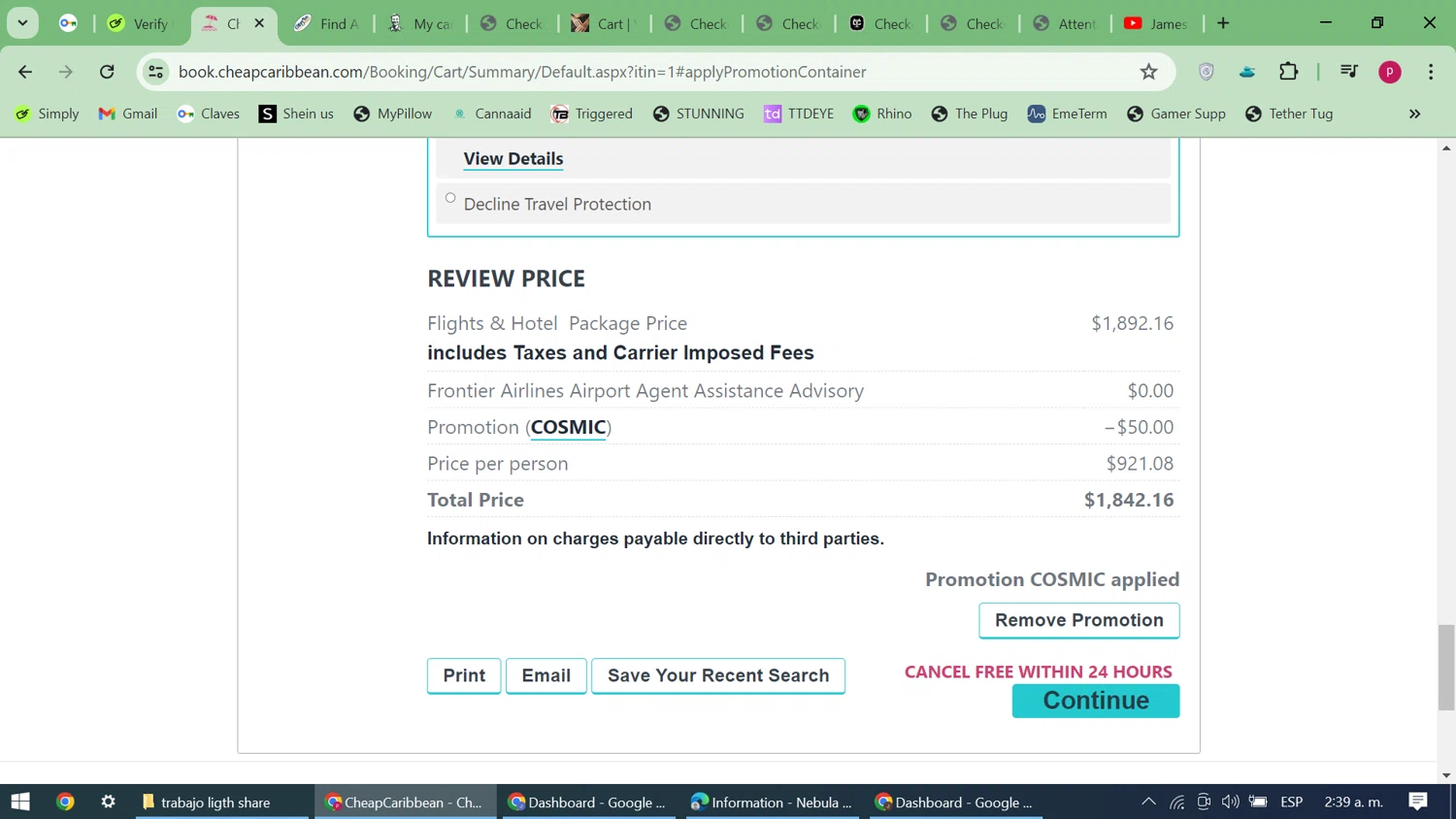The image size is (1456, 819).
Task: Open the Simply bookmark
Action: (x=47, y=114)
